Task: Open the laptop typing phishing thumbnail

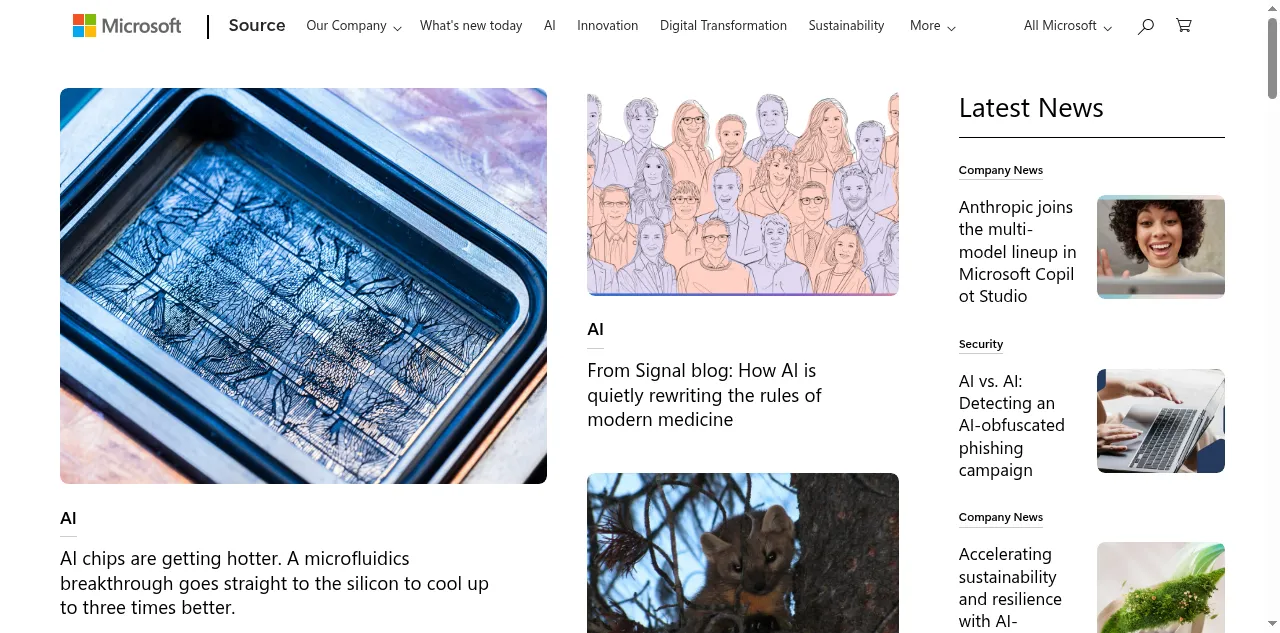Action: click(1161, 421)
